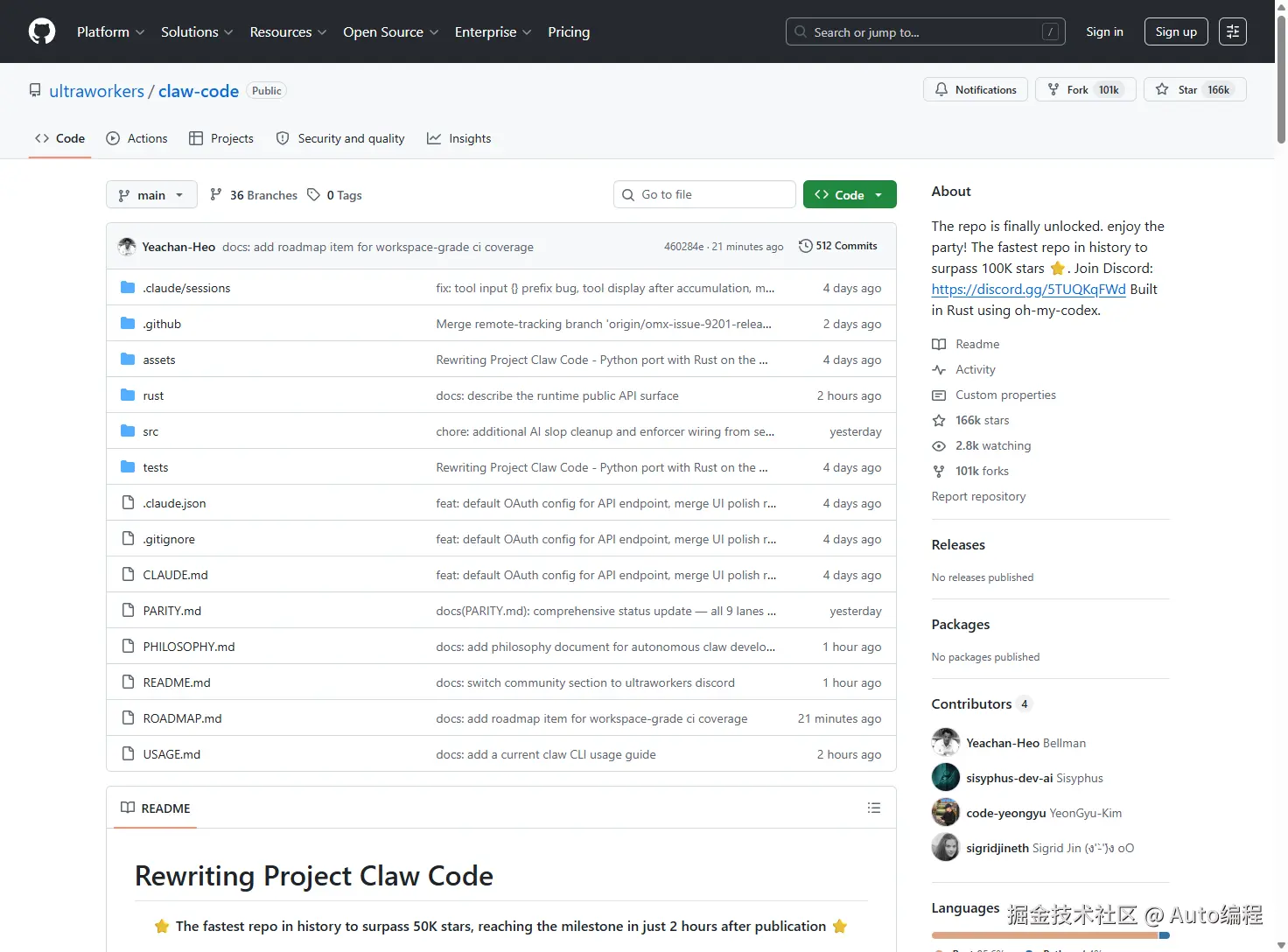
Task: Focus the Search or jump to field
Action: click(925, 31)
